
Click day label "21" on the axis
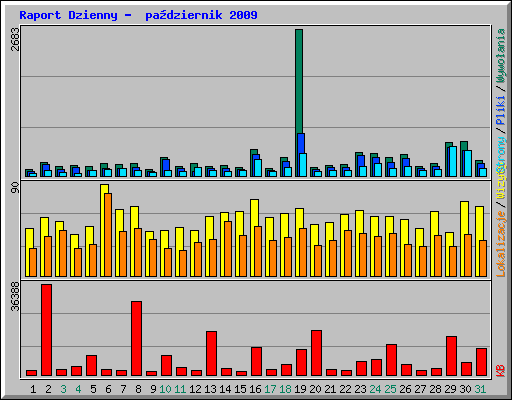pyautogui.click(x=330, y=389)
